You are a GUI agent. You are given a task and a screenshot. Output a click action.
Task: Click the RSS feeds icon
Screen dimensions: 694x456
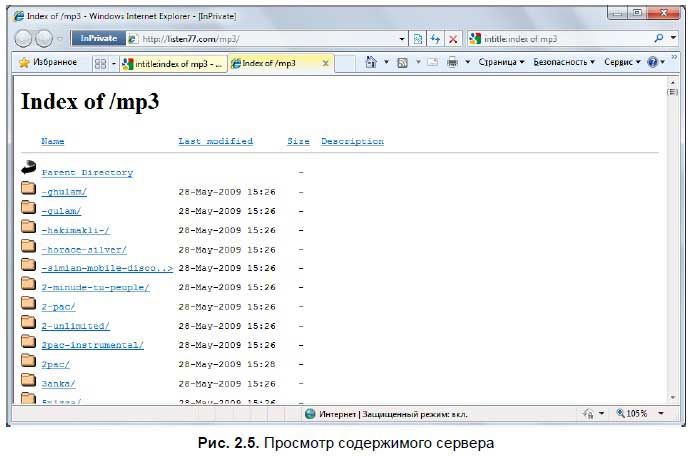click(401, 62)
